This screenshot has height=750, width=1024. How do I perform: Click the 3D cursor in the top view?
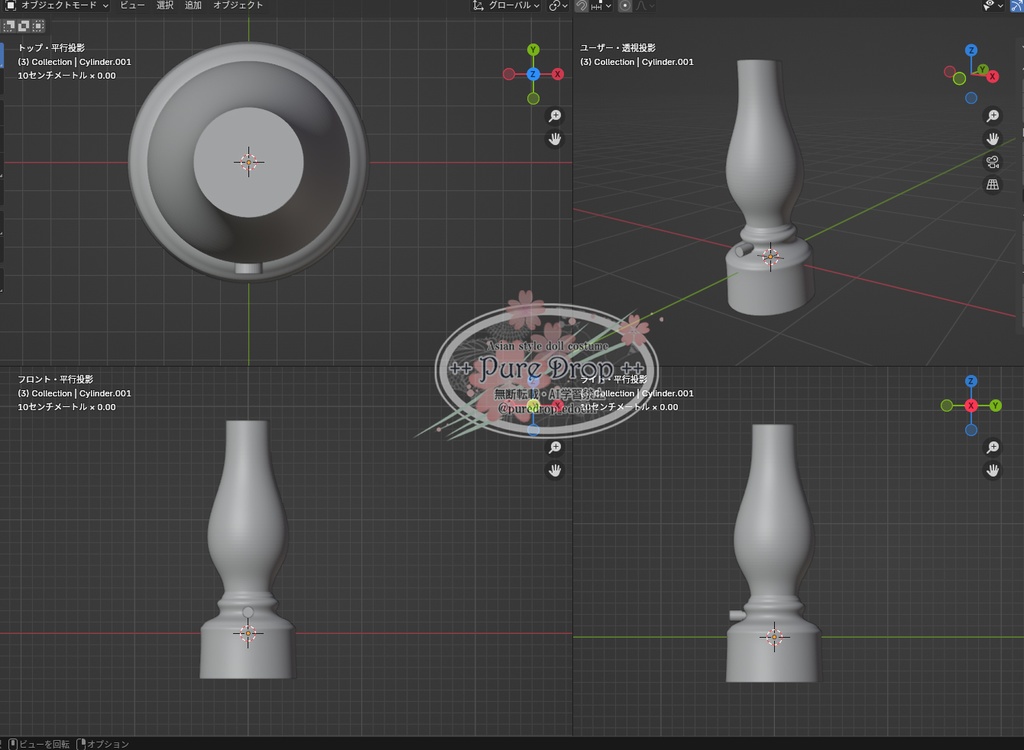point(248,162)
